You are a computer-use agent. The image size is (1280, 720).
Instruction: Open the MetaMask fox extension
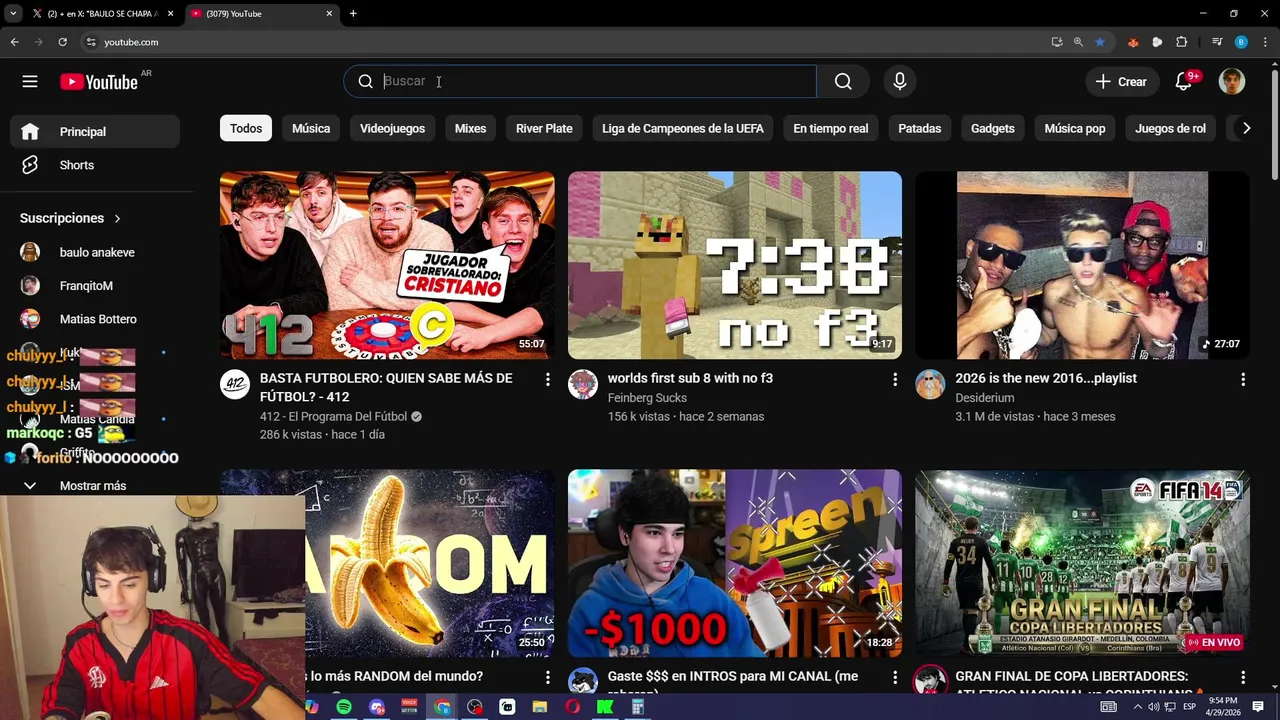[x=1133, y=42]
